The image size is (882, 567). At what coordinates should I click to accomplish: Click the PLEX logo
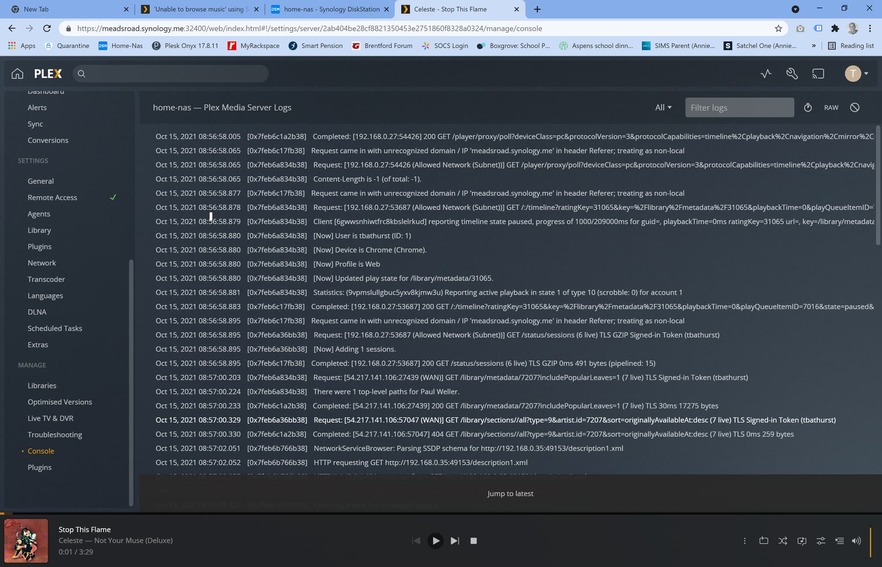[48, 74]
